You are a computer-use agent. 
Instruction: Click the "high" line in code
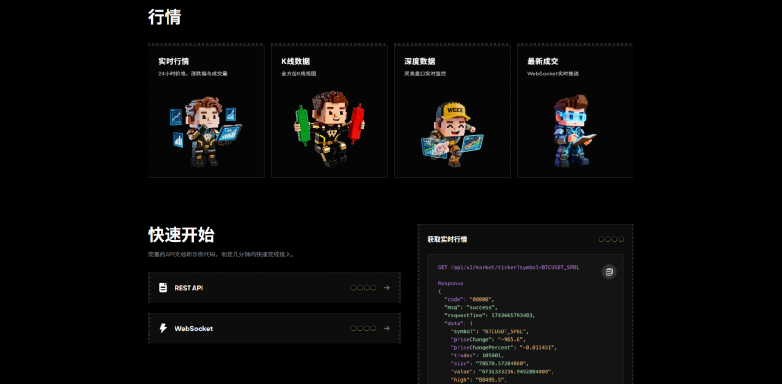pyautogui.click(x=478, y=380)
